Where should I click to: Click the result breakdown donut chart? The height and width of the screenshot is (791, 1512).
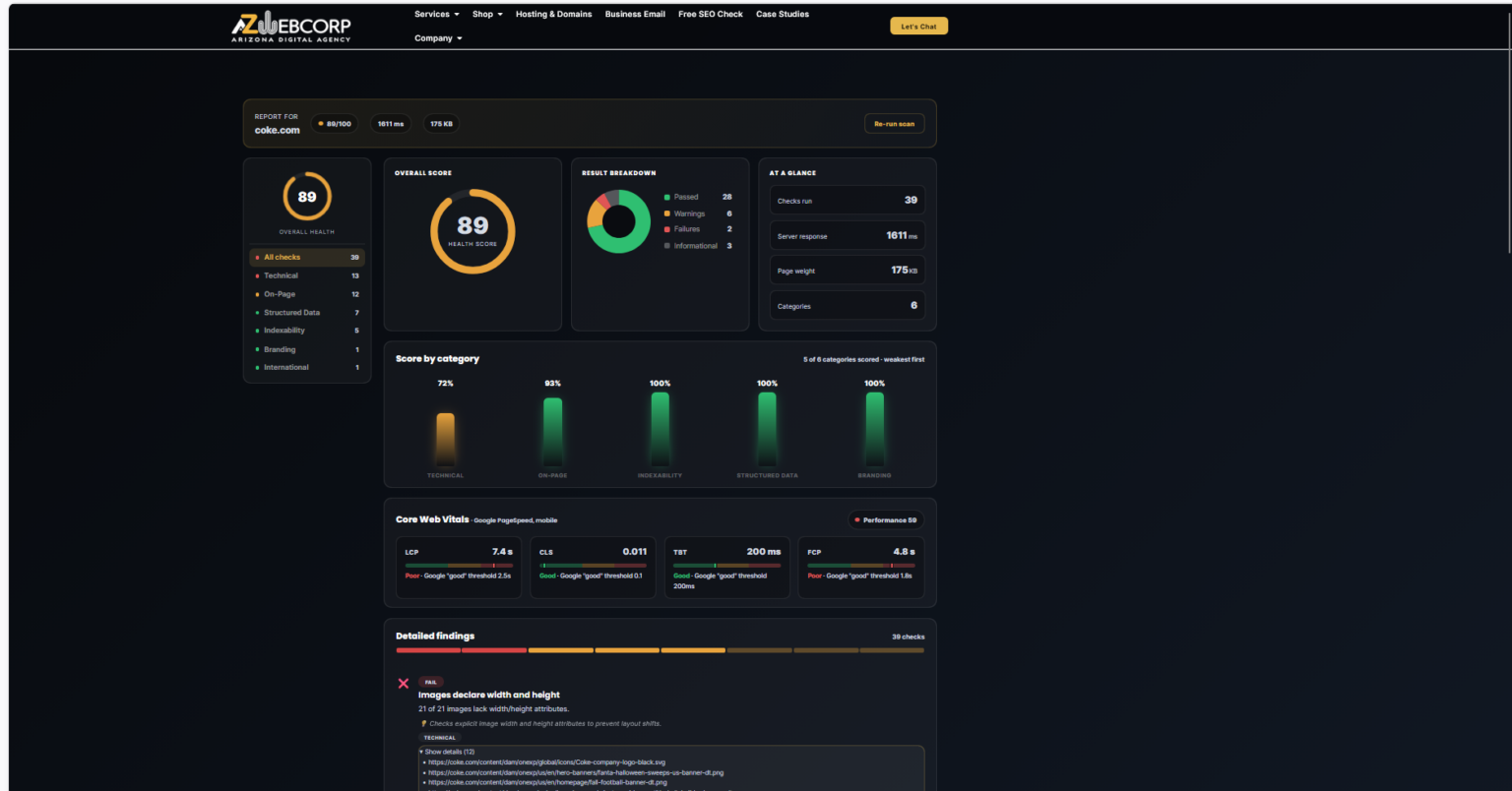click(618, 221)
